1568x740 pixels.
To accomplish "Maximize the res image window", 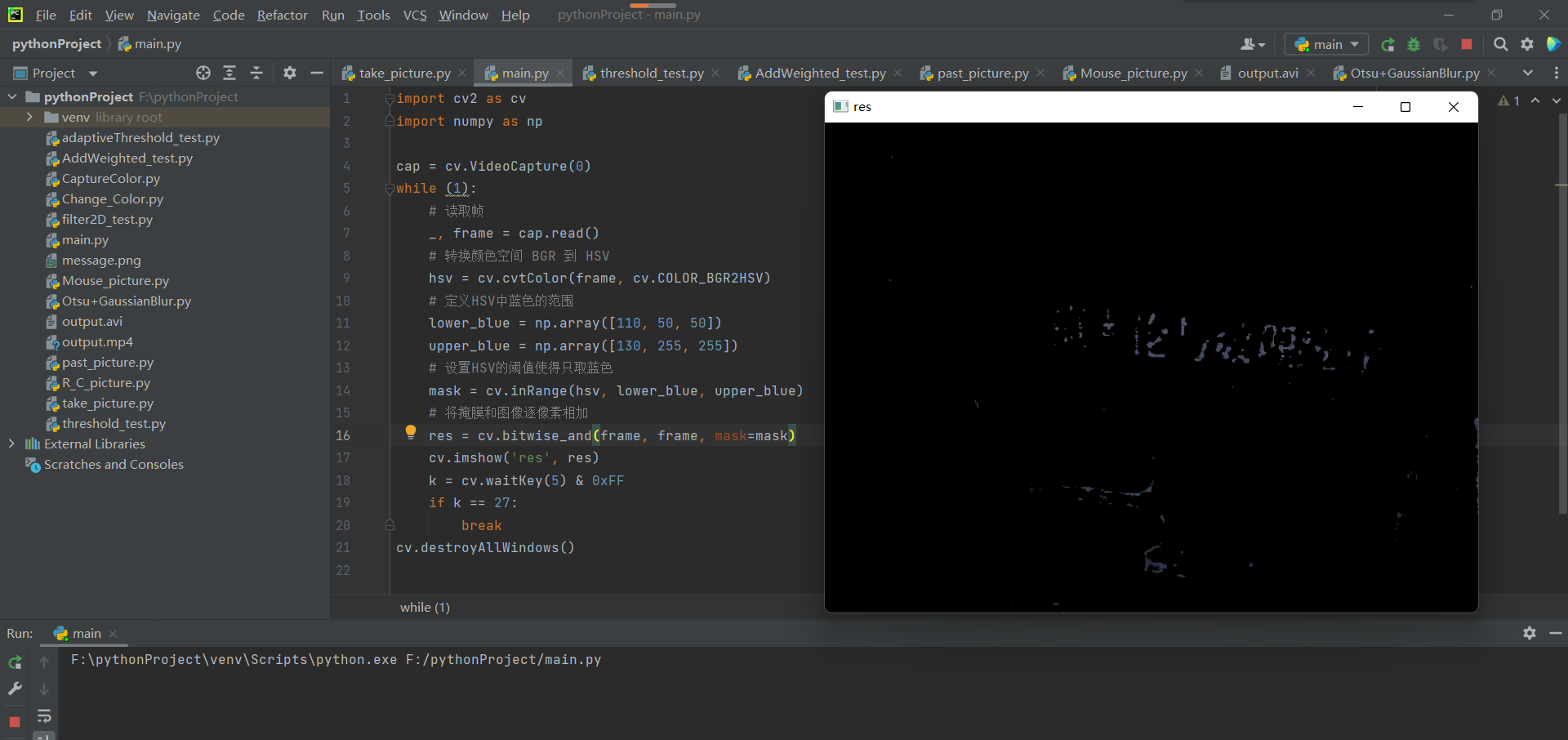I will (1405, 107).
